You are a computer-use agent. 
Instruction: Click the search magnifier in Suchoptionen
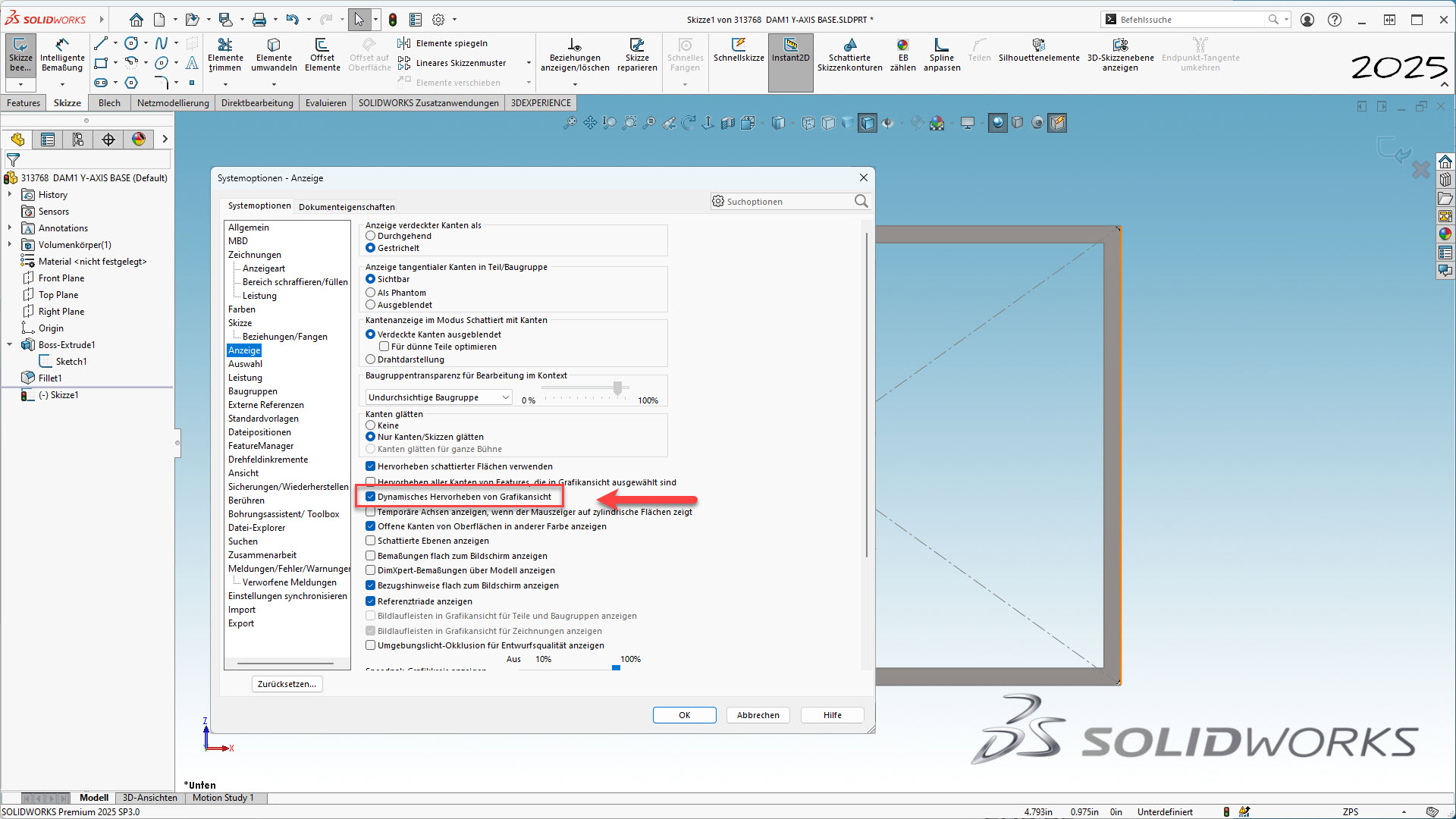[861, 201]
